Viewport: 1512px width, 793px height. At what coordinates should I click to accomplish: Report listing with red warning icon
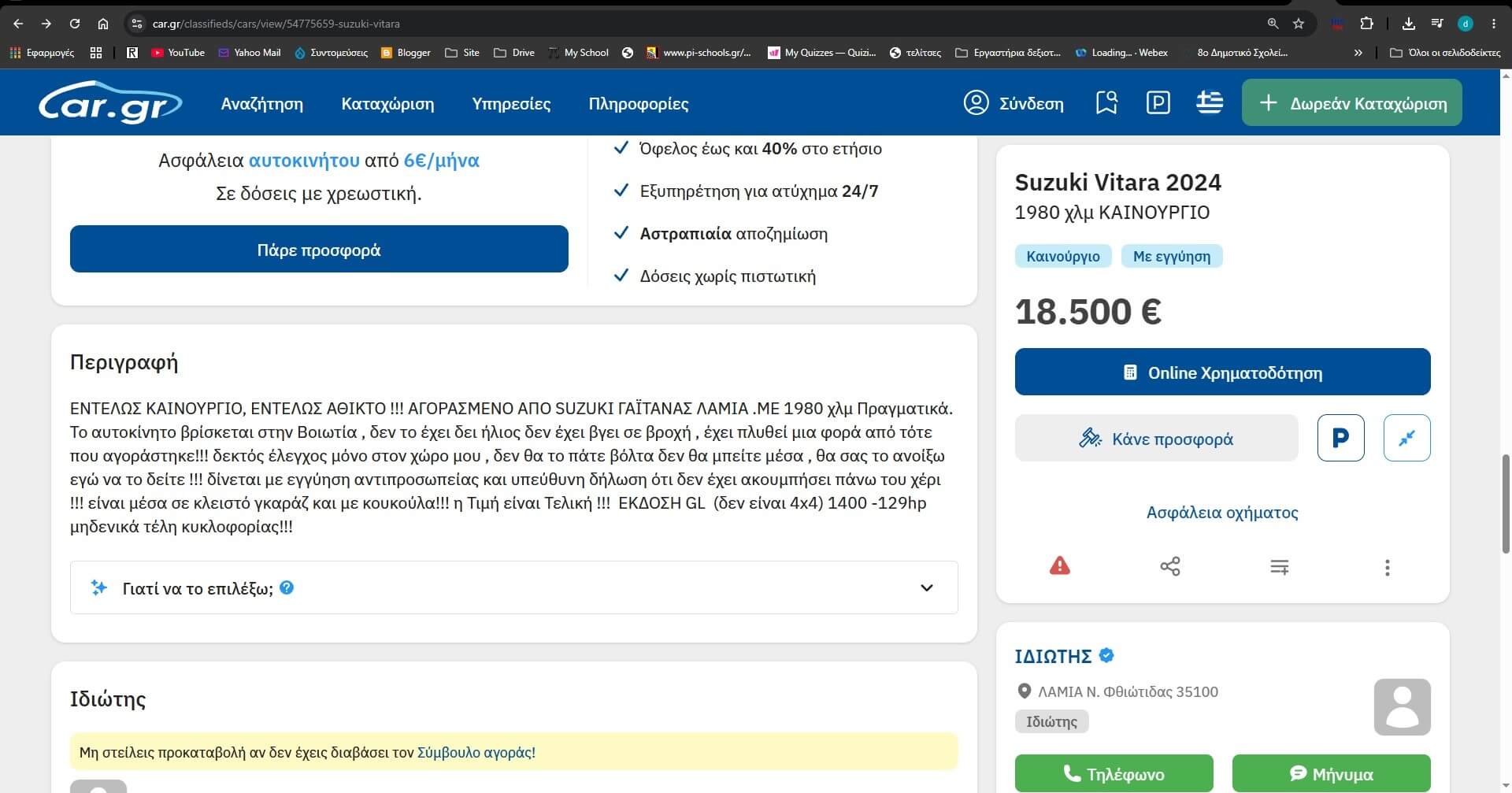tap(1060, 565)
